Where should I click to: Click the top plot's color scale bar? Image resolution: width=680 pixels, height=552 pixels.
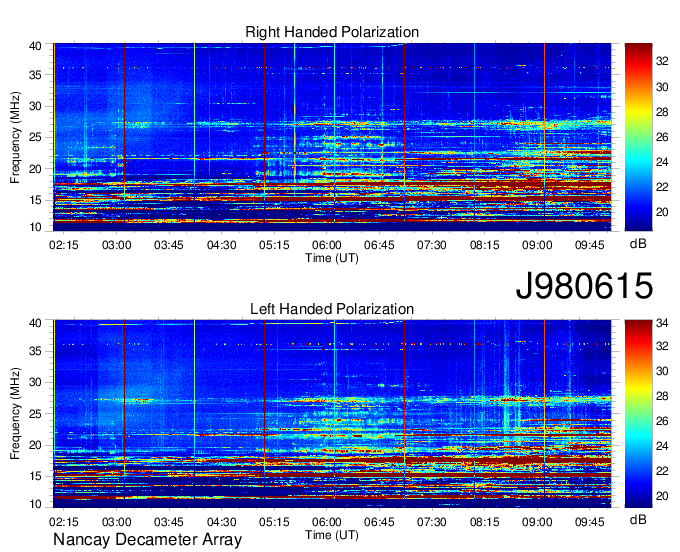point(638,137)
